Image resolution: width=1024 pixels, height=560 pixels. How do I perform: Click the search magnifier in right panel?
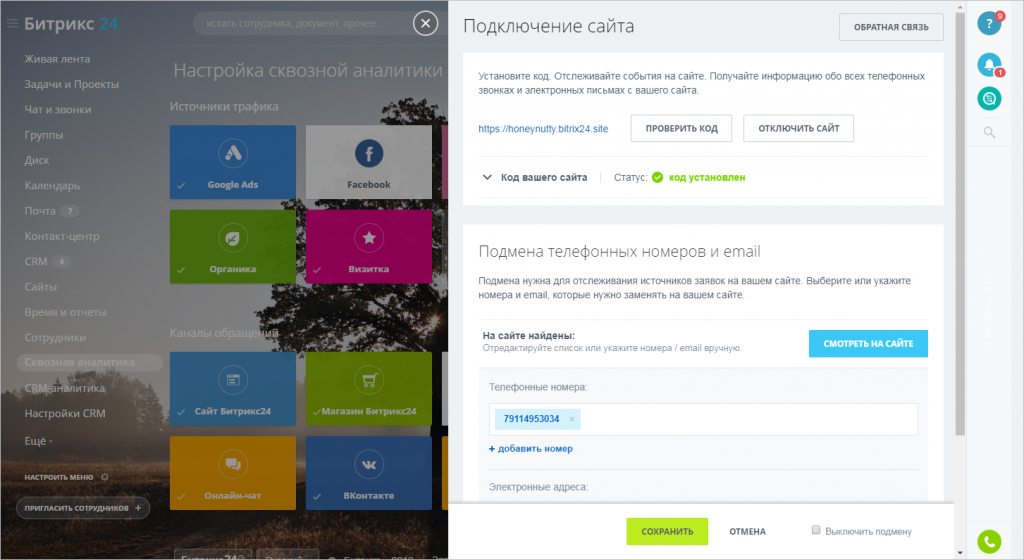pos(989,132)
